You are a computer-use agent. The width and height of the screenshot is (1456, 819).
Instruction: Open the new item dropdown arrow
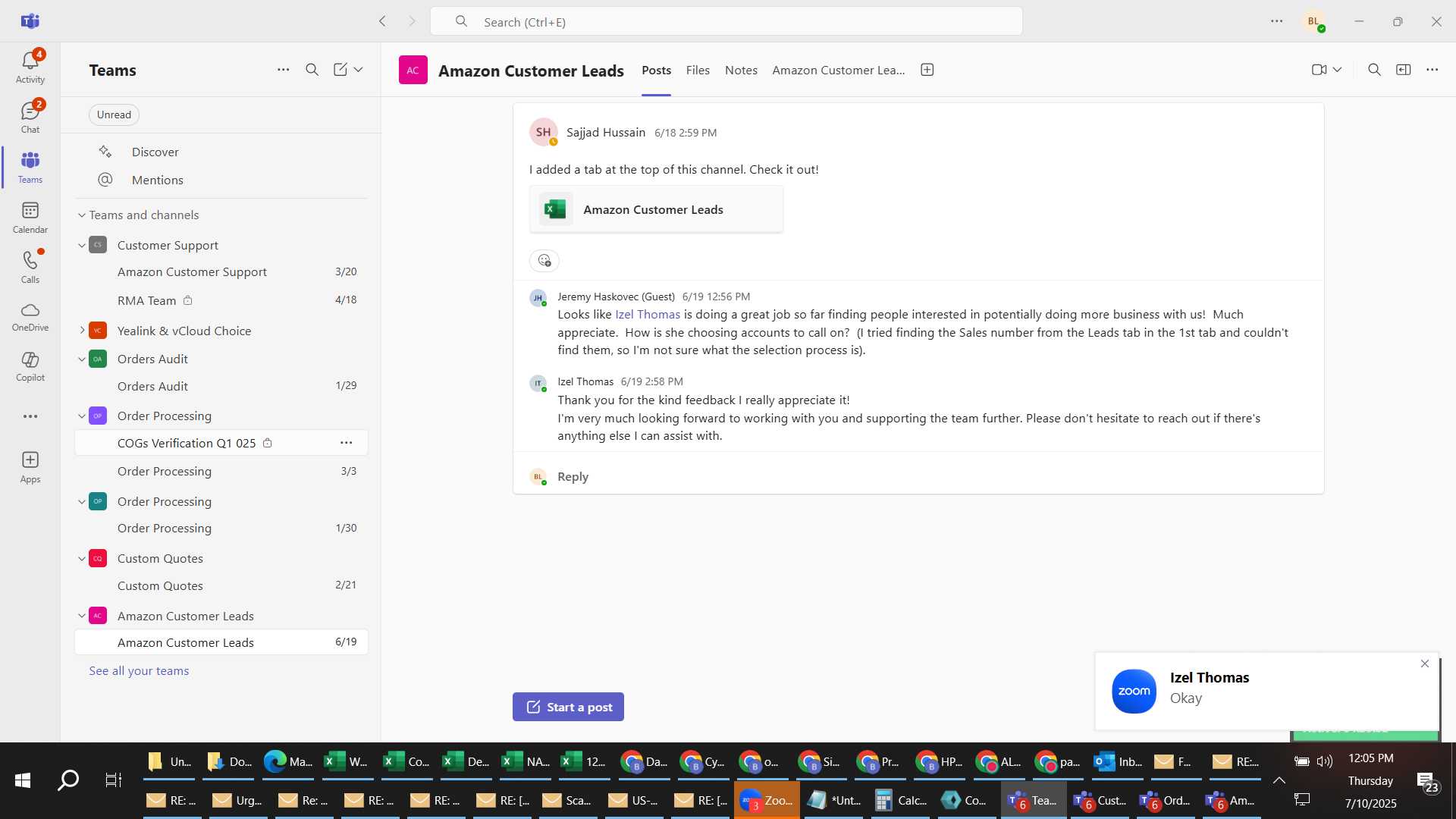coord(359,70)
